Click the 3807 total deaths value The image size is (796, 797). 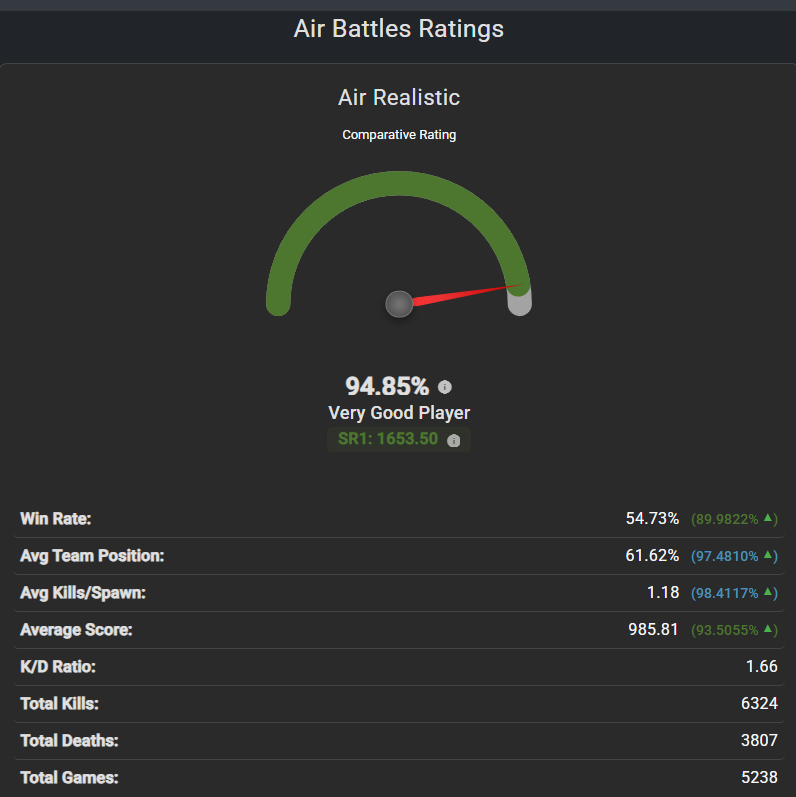pos(759,741)
